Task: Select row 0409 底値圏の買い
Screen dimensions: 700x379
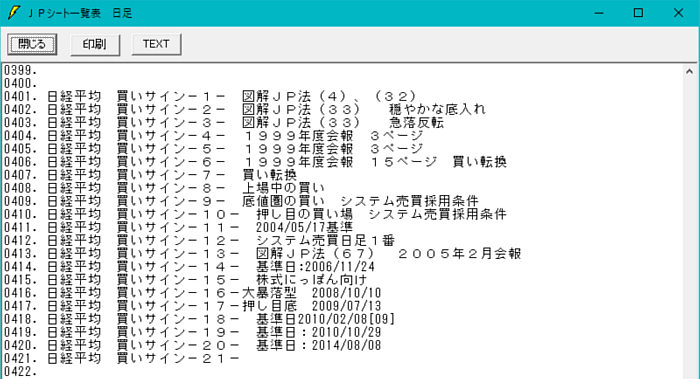Action: [x=241, y=201]
